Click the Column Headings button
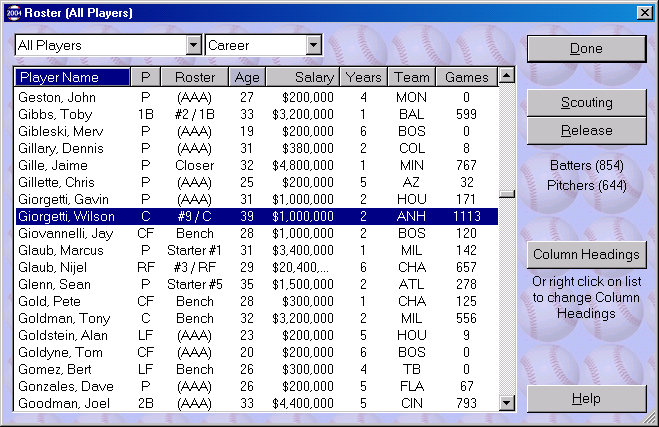 (586, 254)
